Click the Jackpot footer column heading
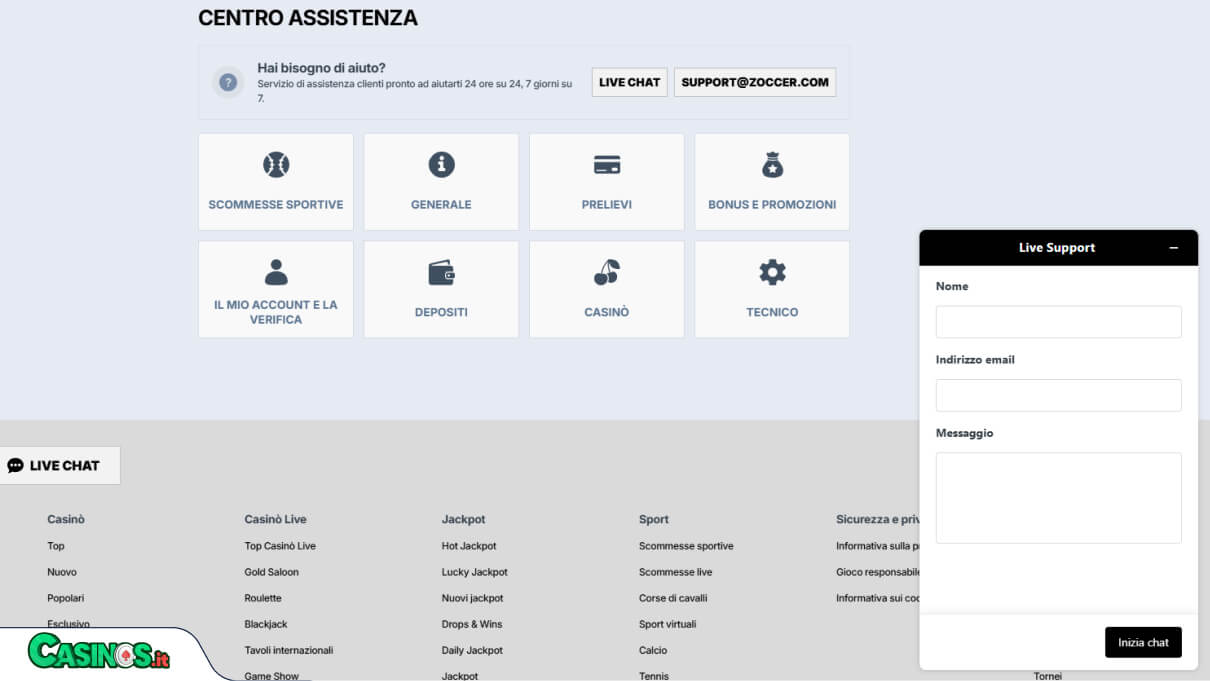Viewport: 1210px width, 681px height. pos(464,519)
